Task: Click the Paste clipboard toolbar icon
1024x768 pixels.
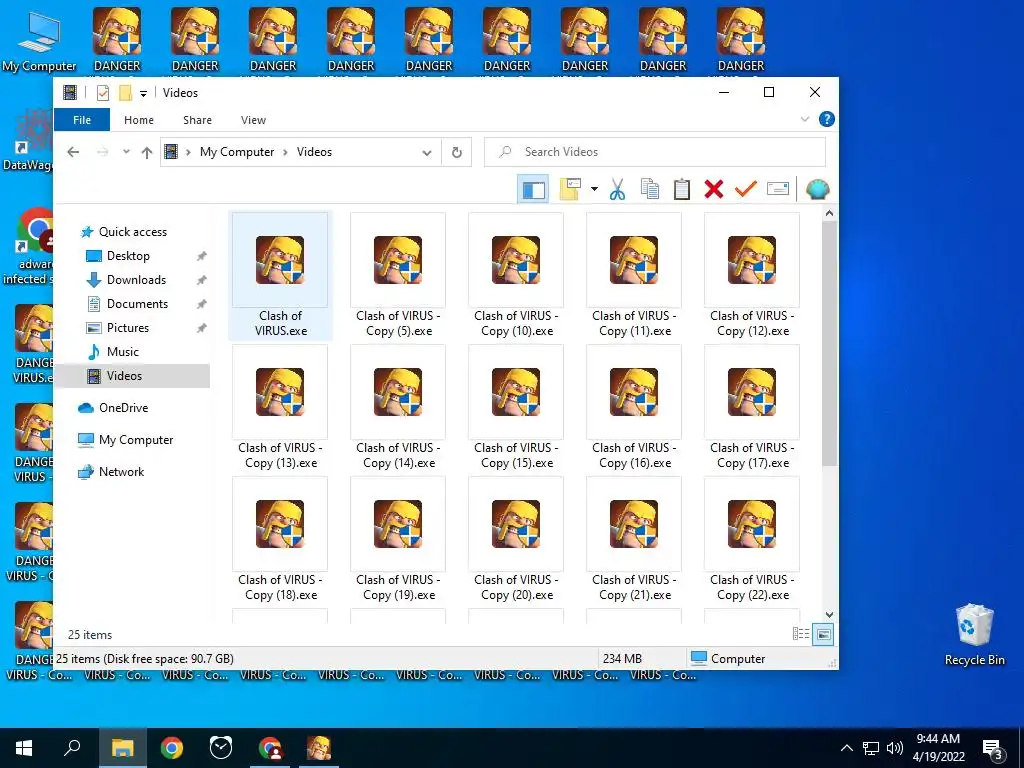Action: [x=682, y=189]
